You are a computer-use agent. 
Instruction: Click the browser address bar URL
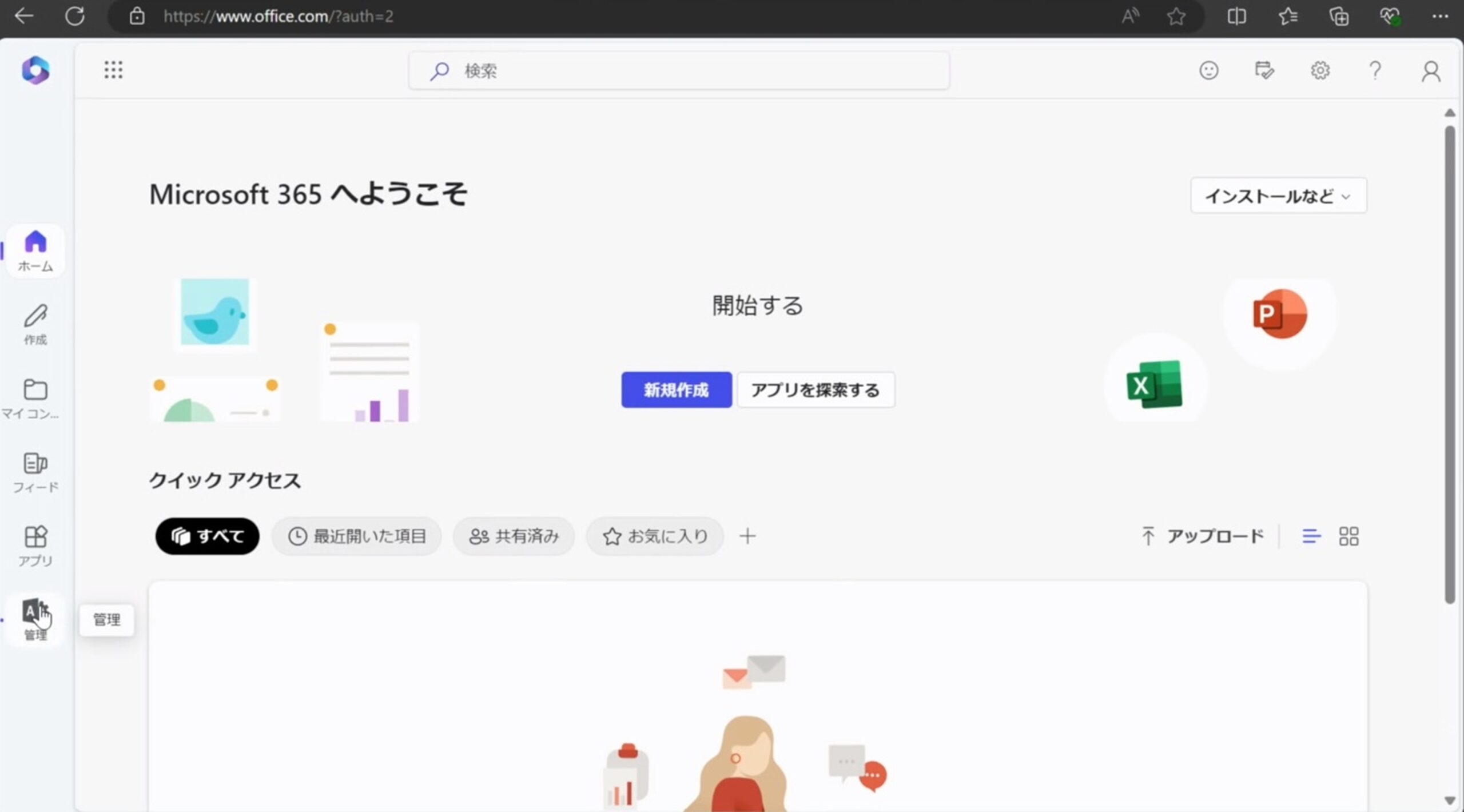[278, 16]
